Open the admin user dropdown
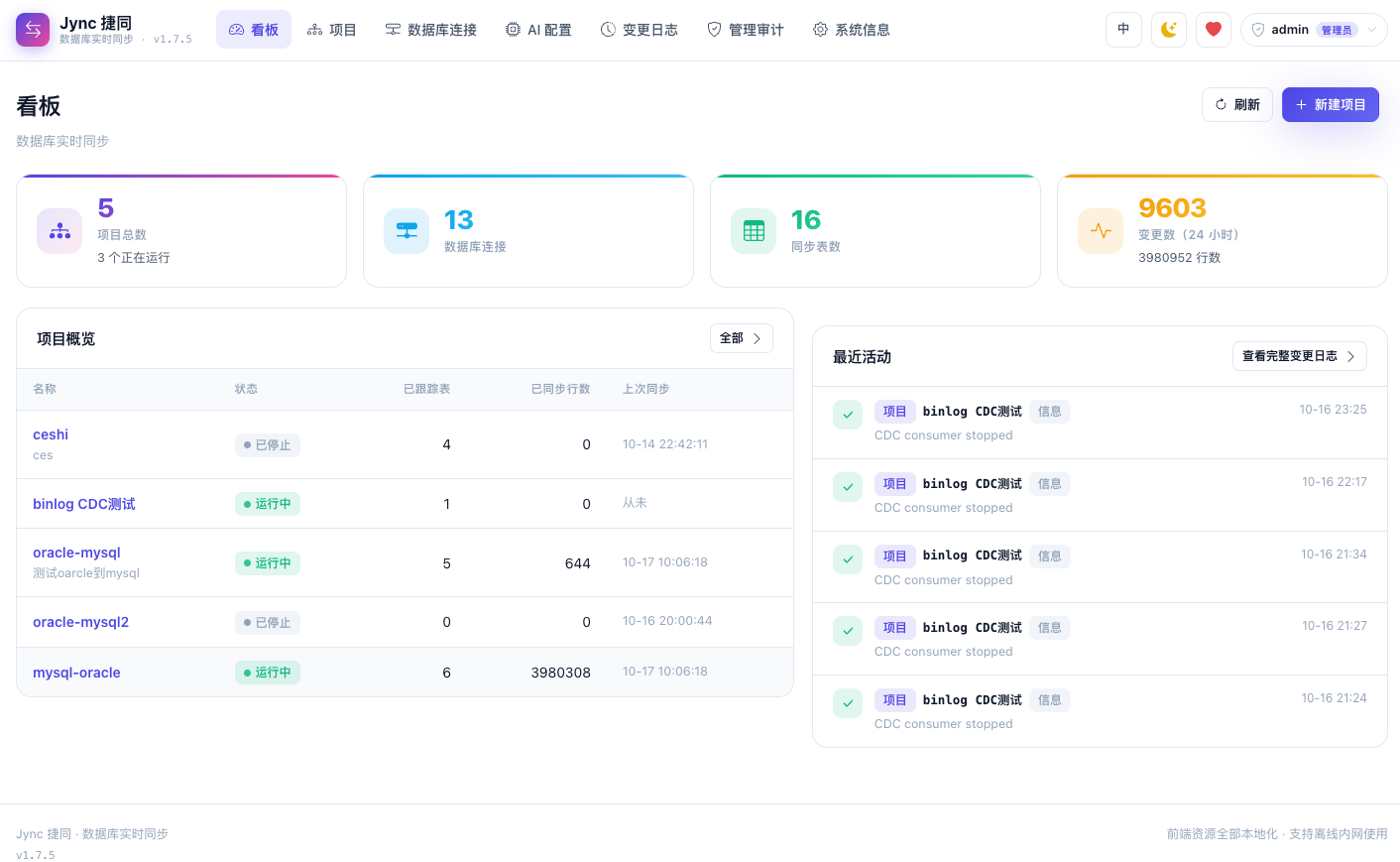 pos(1314,30)
